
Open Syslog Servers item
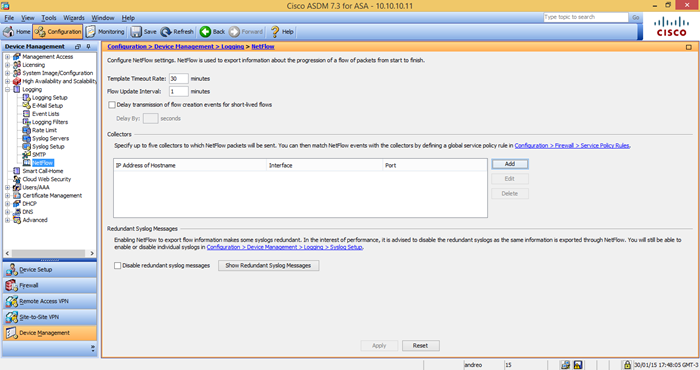point(50,138)
